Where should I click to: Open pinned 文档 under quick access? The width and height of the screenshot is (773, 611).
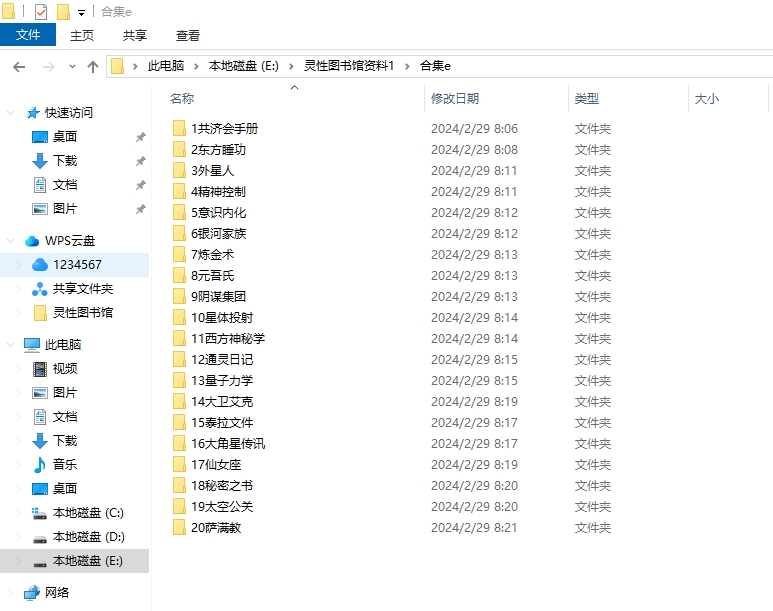click(x=65, y=184)
